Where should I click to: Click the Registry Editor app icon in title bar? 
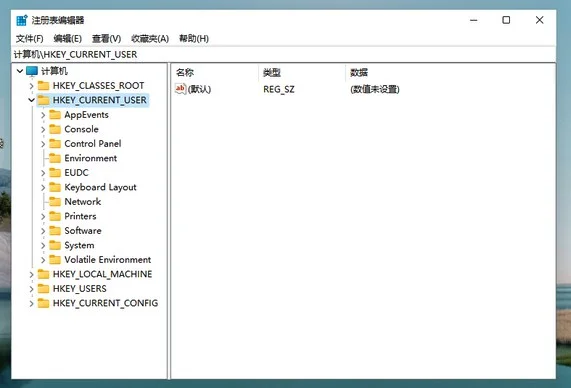(x=22, y=20)
